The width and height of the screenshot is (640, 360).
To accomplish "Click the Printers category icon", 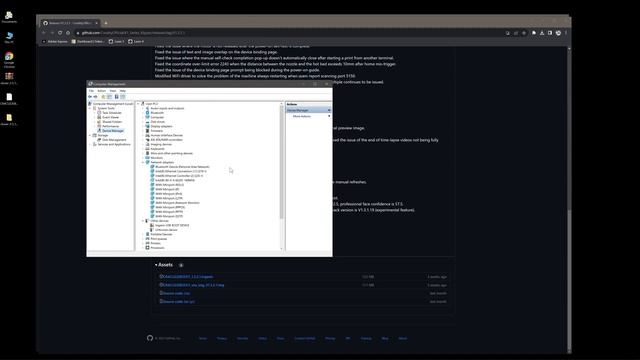I will pyautogui.click(x=148, y=243).
